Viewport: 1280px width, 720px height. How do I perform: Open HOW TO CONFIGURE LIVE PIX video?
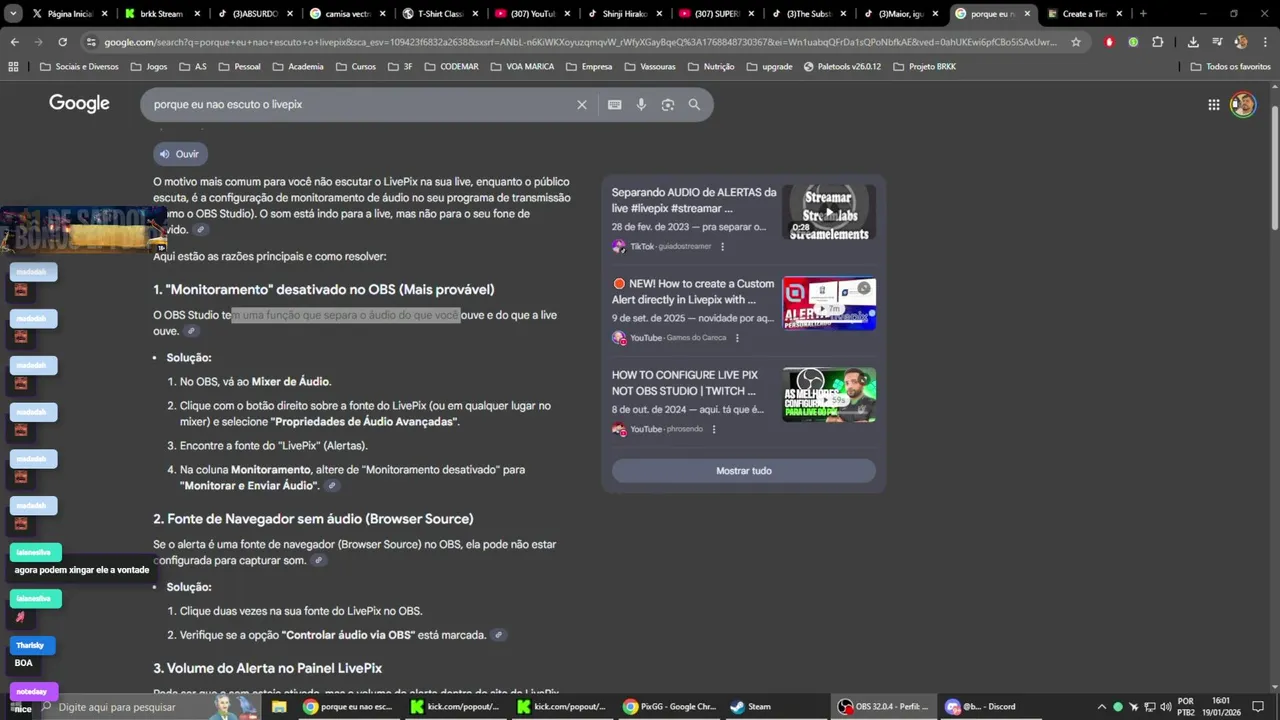point(686,383)
